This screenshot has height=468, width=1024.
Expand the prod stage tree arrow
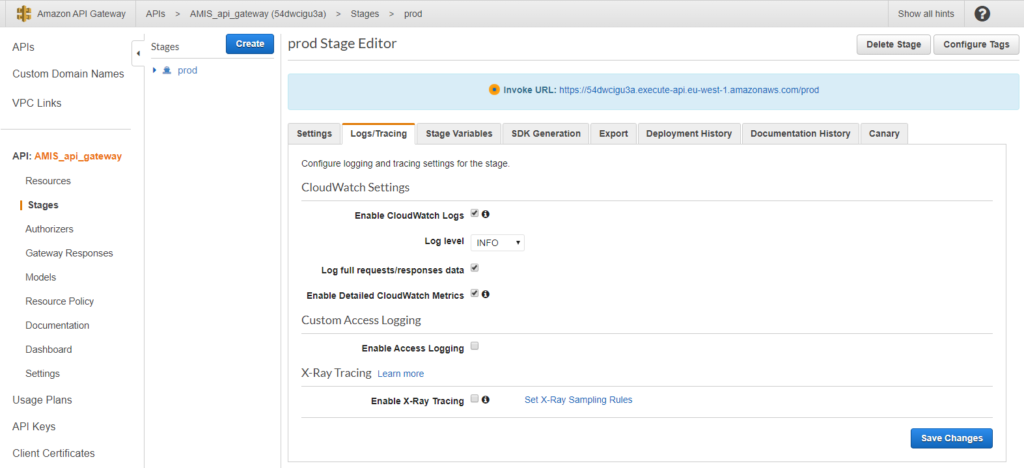(155, 71)
